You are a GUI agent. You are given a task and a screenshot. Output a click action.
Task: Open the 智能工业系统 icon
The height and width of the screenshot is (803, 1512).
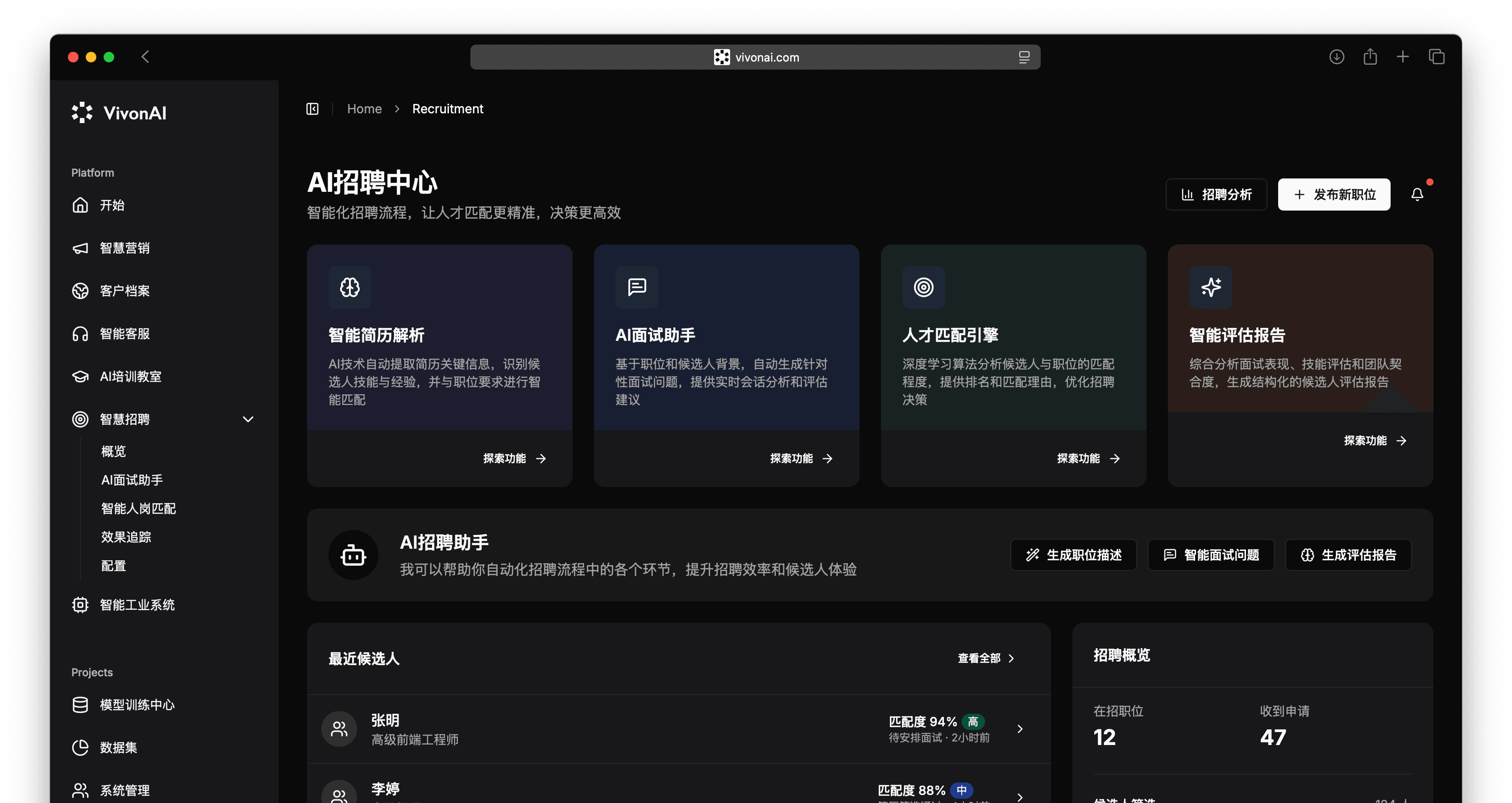(x=80, y=605)
